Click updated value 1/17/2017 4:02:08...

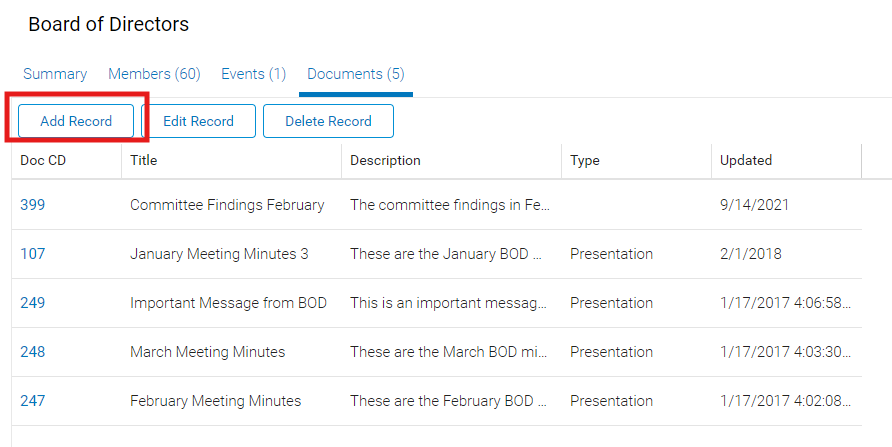[x=786, y=400]
